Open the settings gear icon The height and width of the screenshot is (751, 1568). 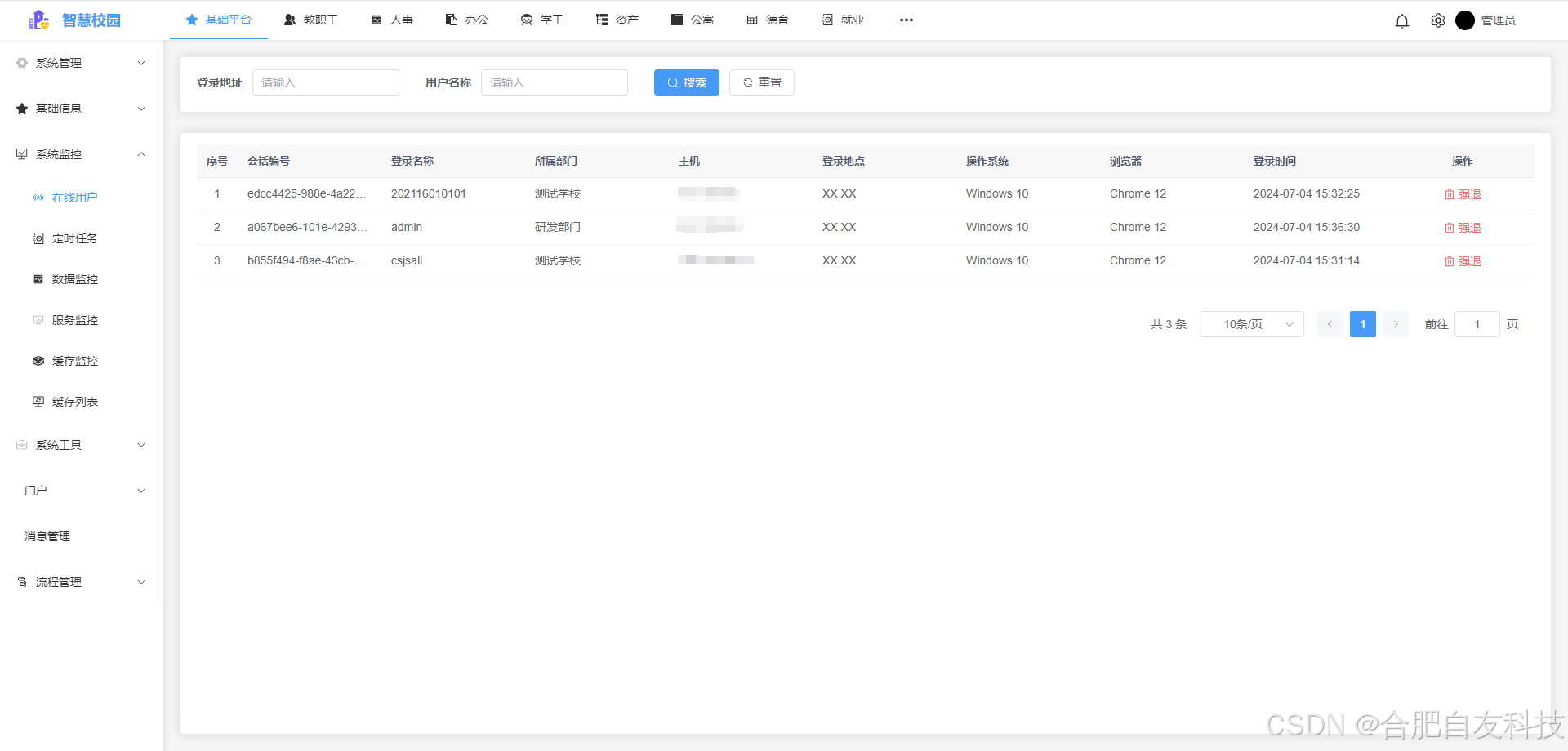1438,21
